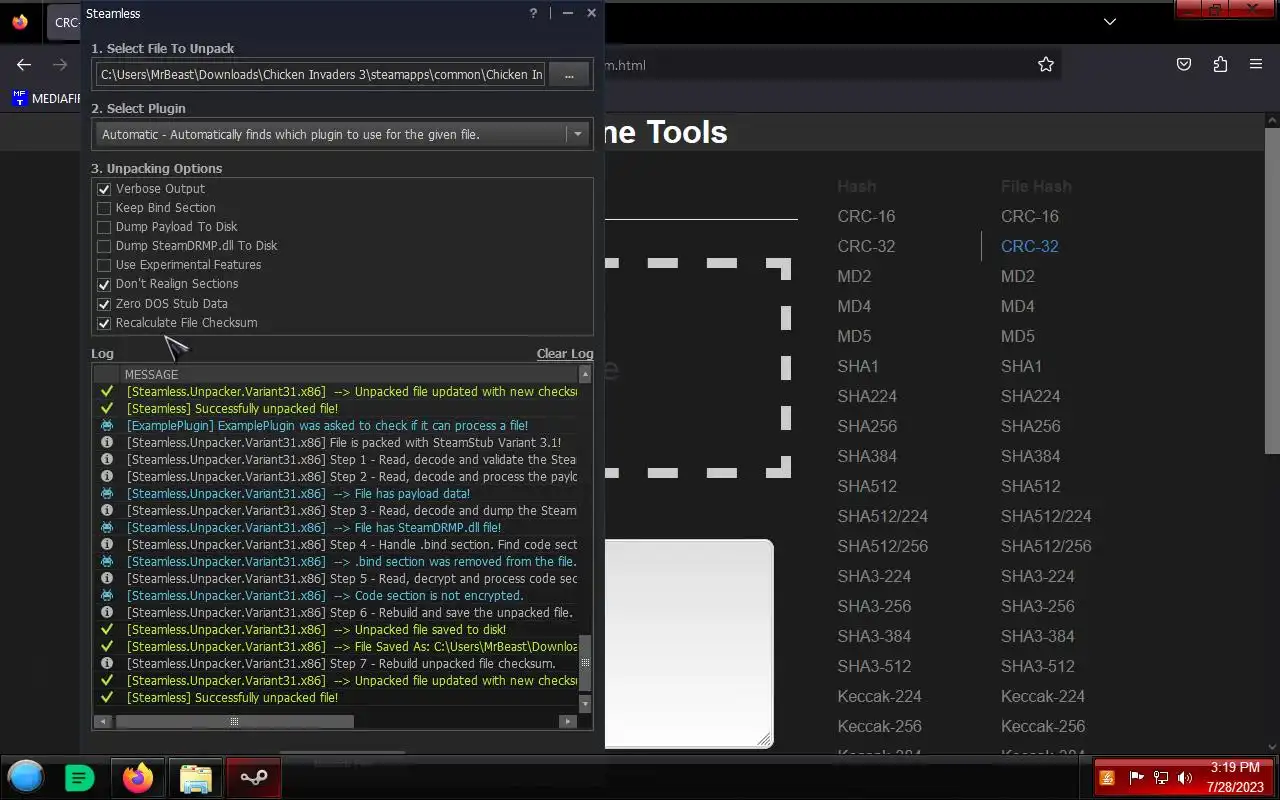
Task: Open the Java update tray icon
Action: (1107, 778)
